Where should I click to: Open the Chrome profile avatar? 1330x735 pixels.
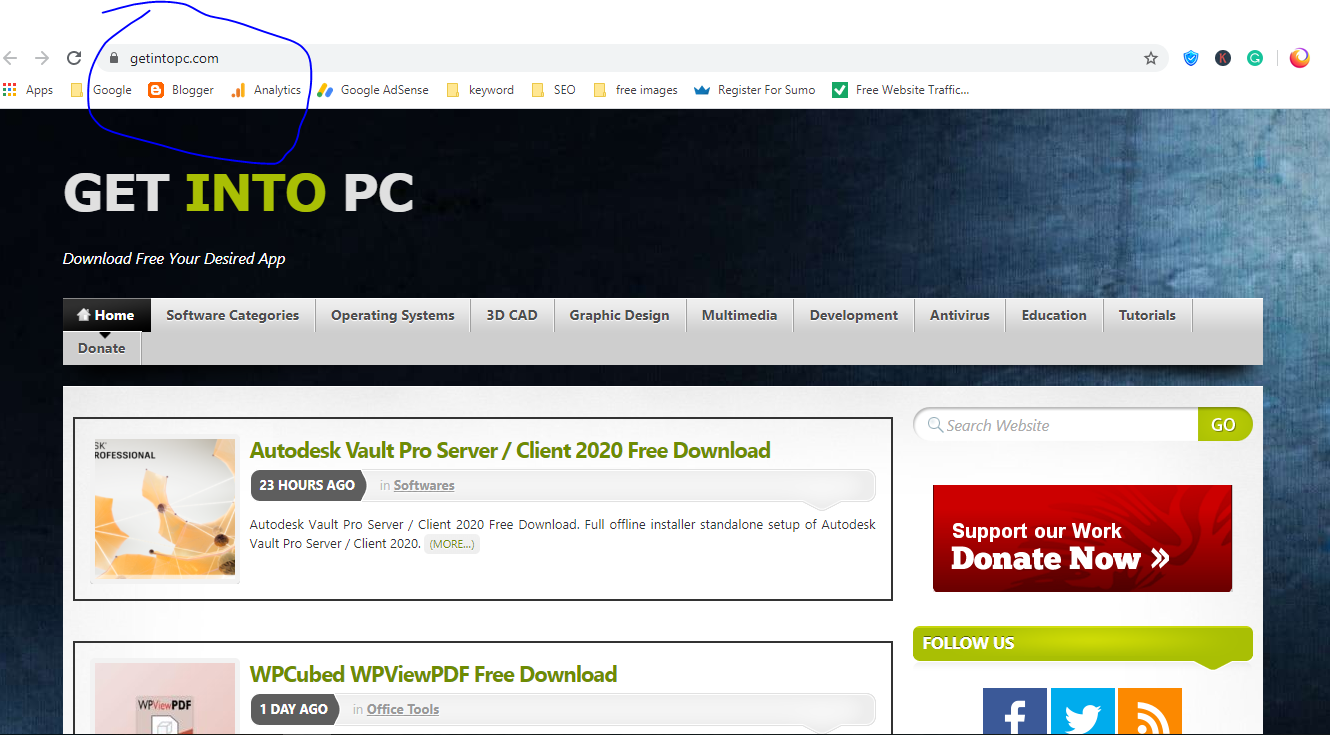(x=1300, y=58)
